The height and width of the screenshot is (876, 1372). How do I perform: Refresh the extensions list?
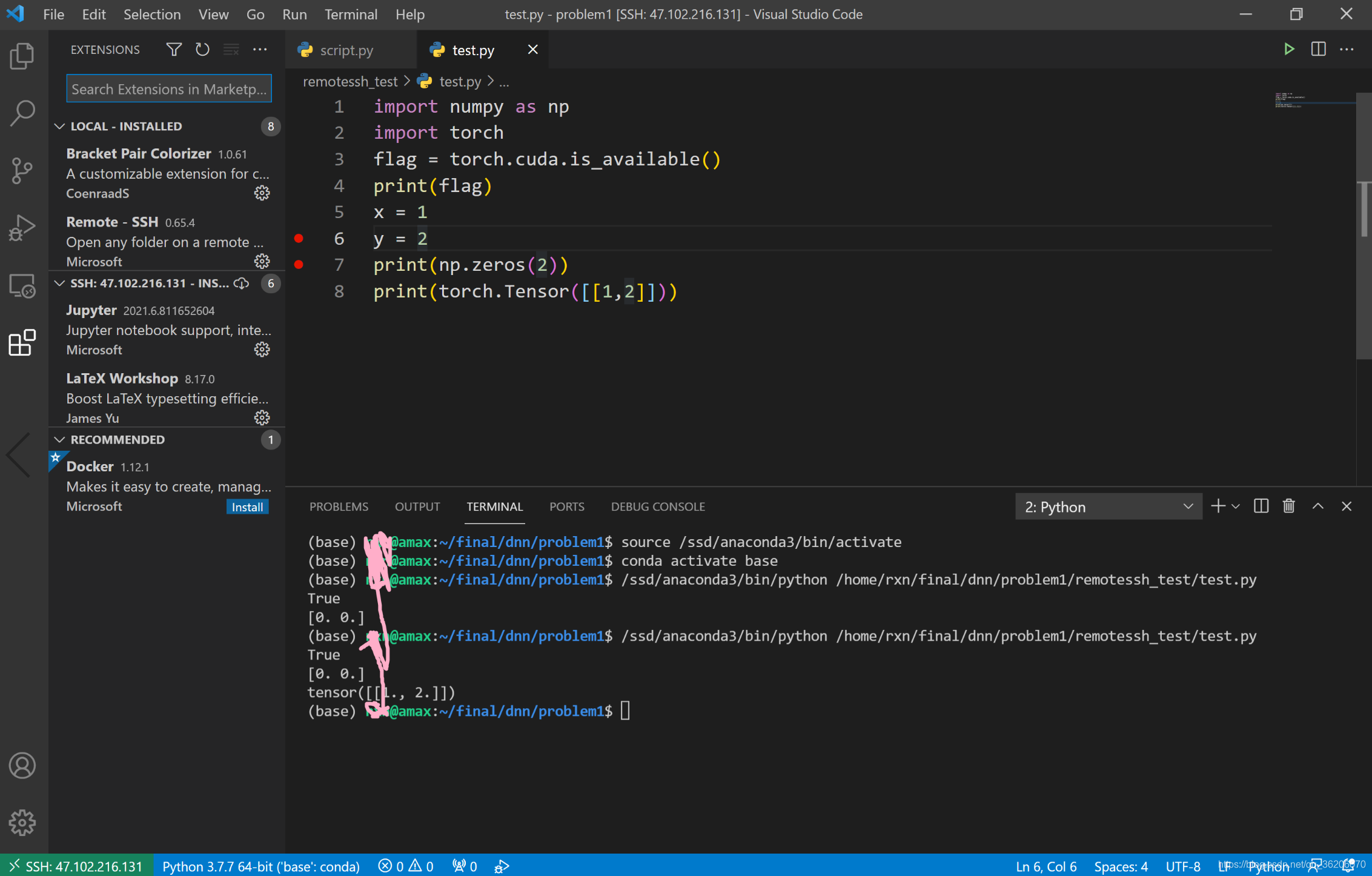pyautogui.click(x=202, y=50)
